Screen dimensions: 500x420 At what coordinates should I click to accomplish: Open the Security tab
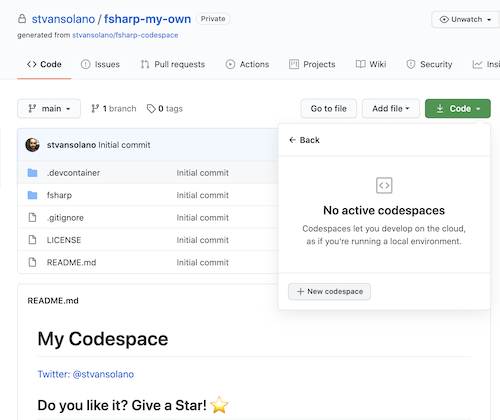(429, 64)
